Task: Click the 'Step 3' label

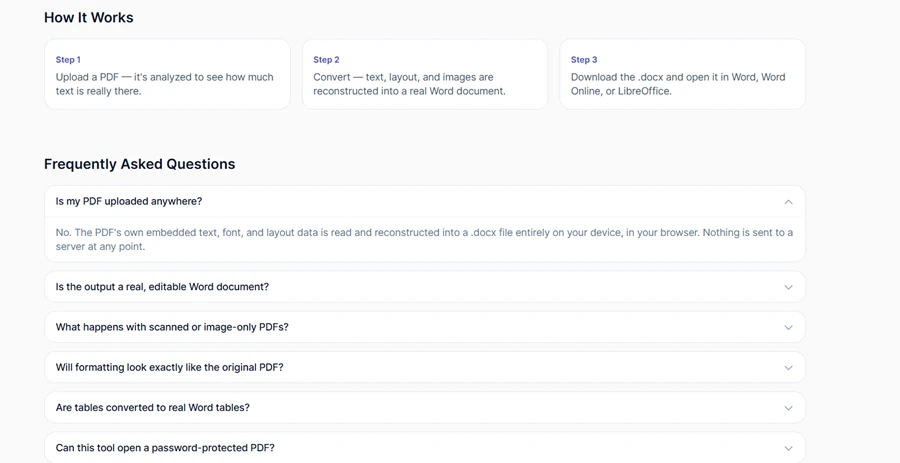Action: (x=584, y=60)
